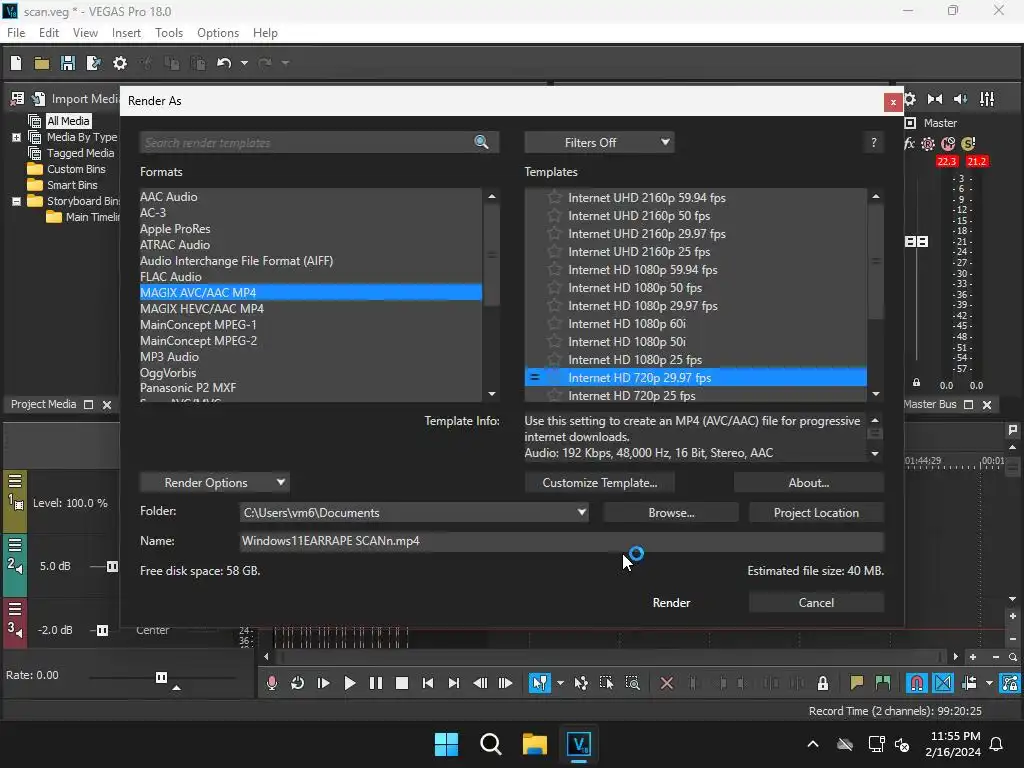The image size is (1024, 768).
Task: Click Play From Start button
Action: [x=323, y=683]
